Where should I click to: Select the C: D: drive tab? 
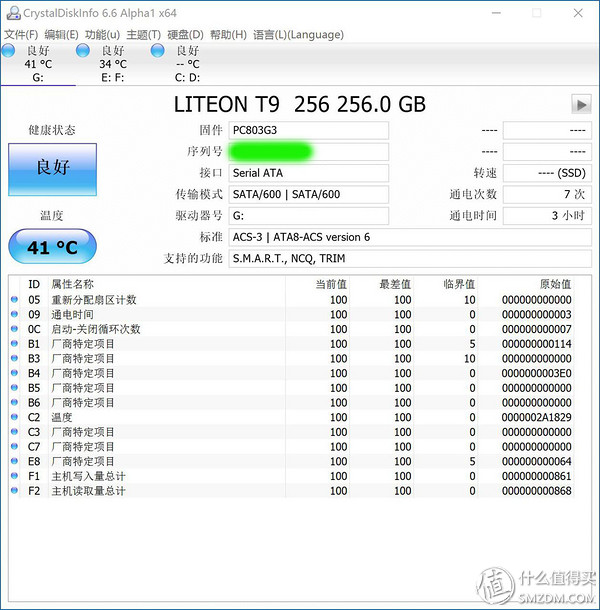pyautogui.click(x=188, y=64)
